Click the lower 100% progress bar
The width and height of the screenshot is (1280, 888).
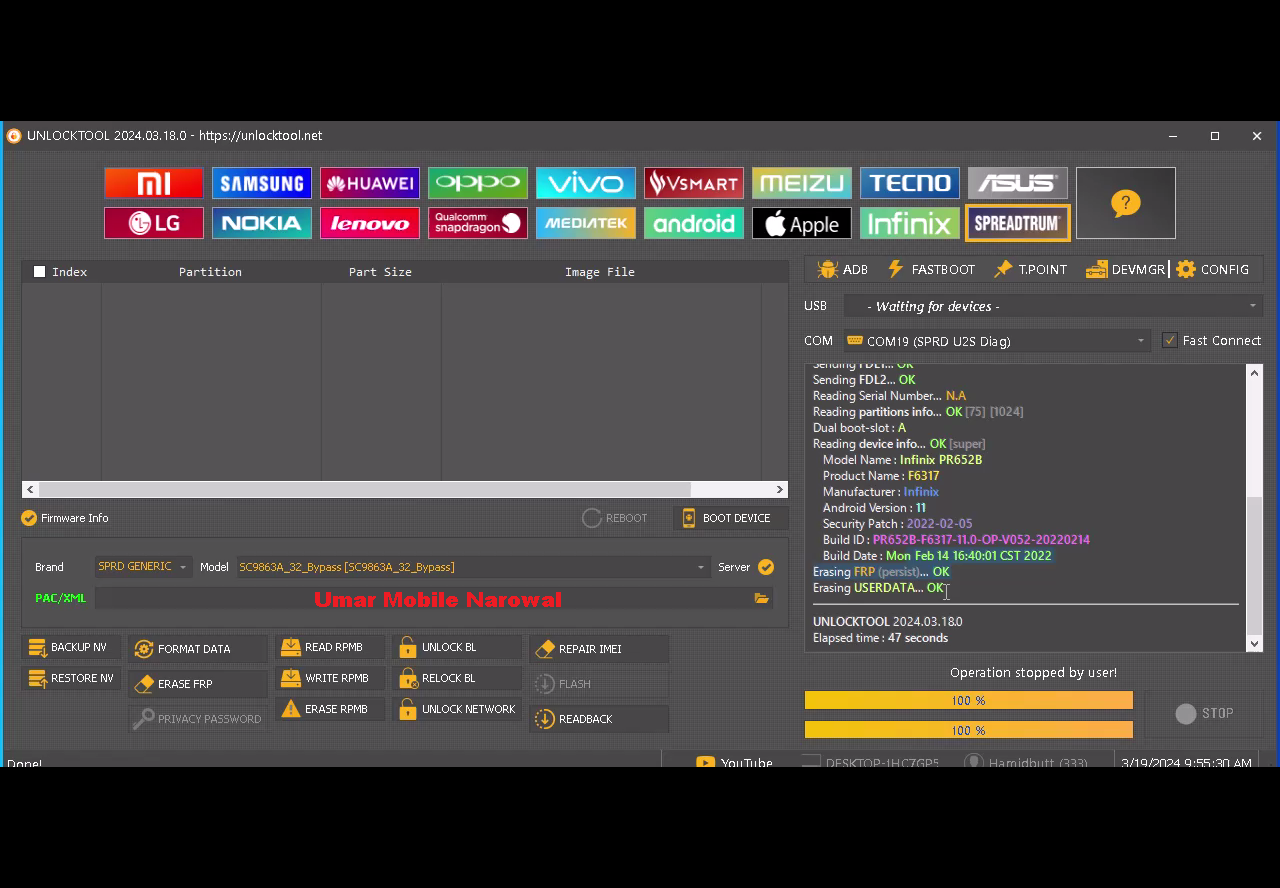pos(969,730)
